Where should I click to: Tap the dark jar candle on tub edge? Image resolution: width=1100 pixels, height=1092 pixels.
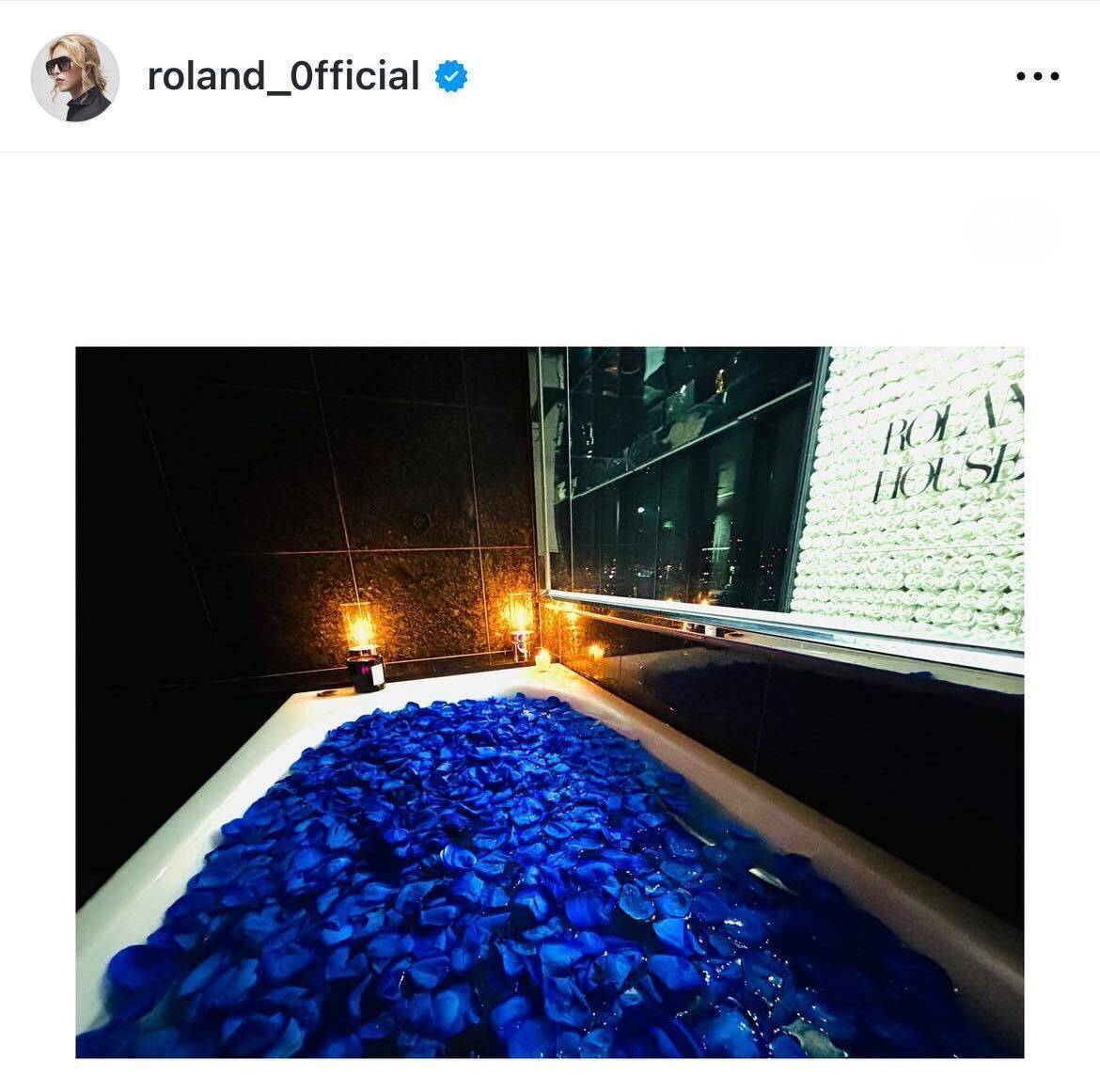365,671
